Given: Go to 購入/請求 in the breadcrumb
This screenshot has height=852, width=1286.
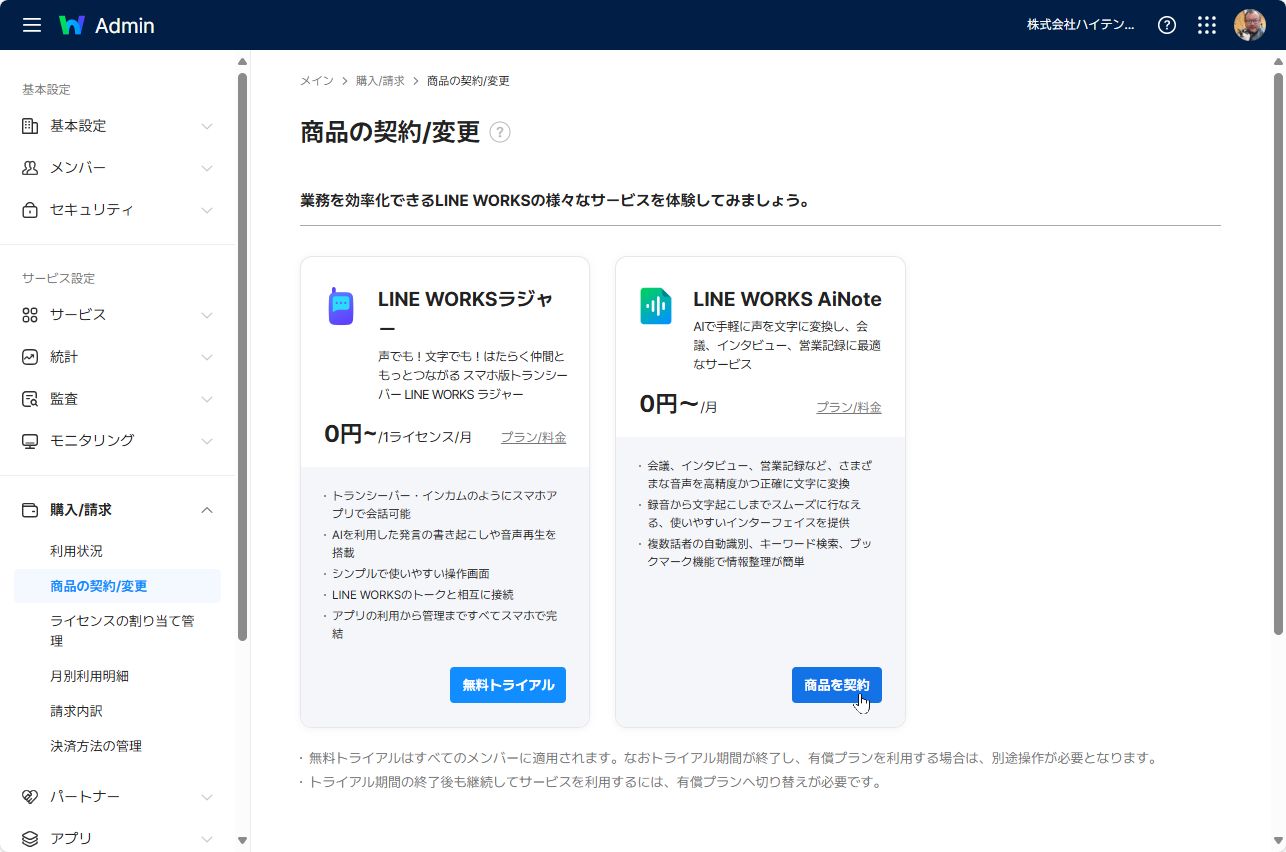Looking at the screenshot, I should click(x=380, y=81).
